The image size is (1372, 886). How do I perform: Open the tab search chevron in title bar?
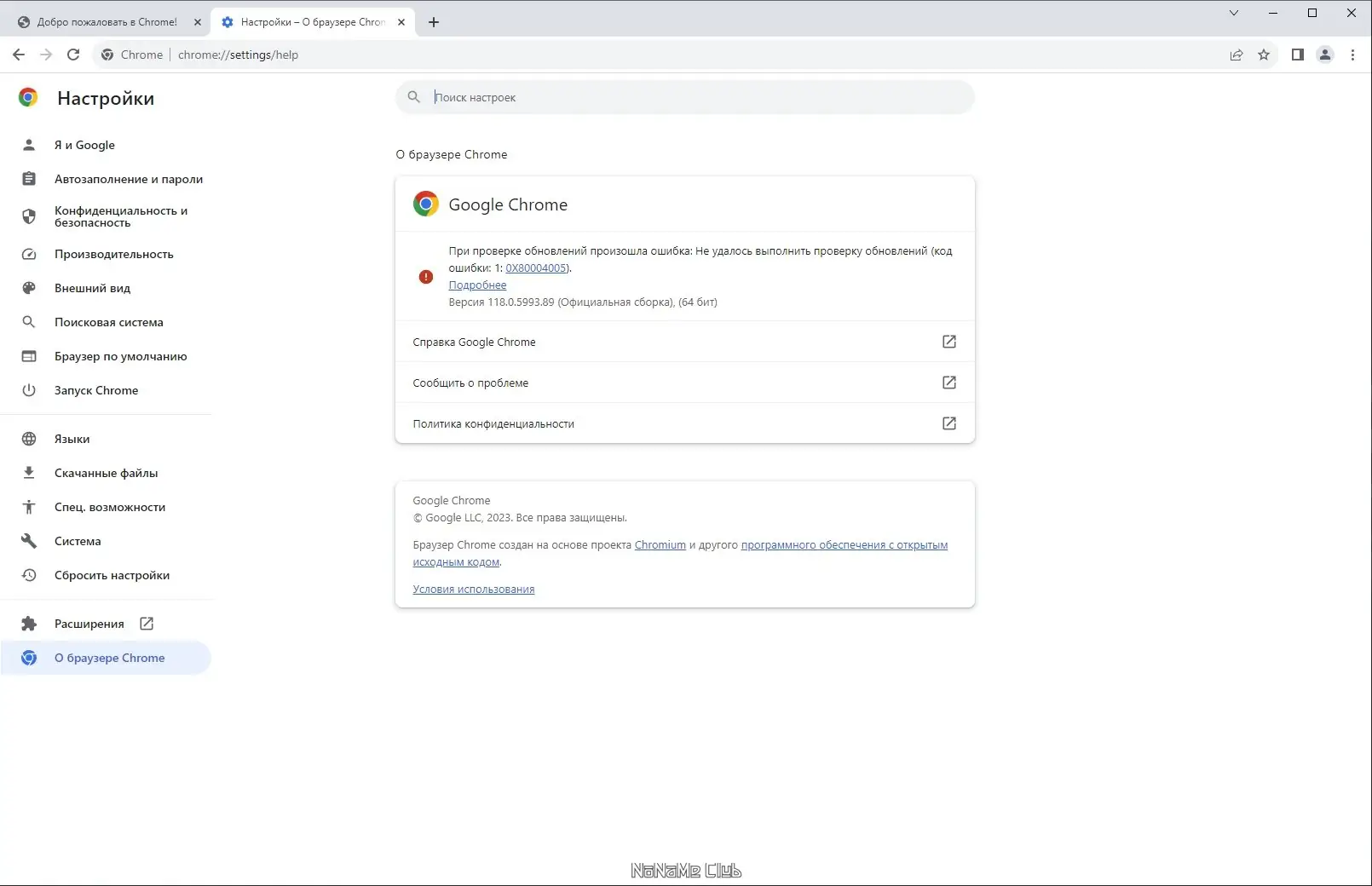[1234, 13]
